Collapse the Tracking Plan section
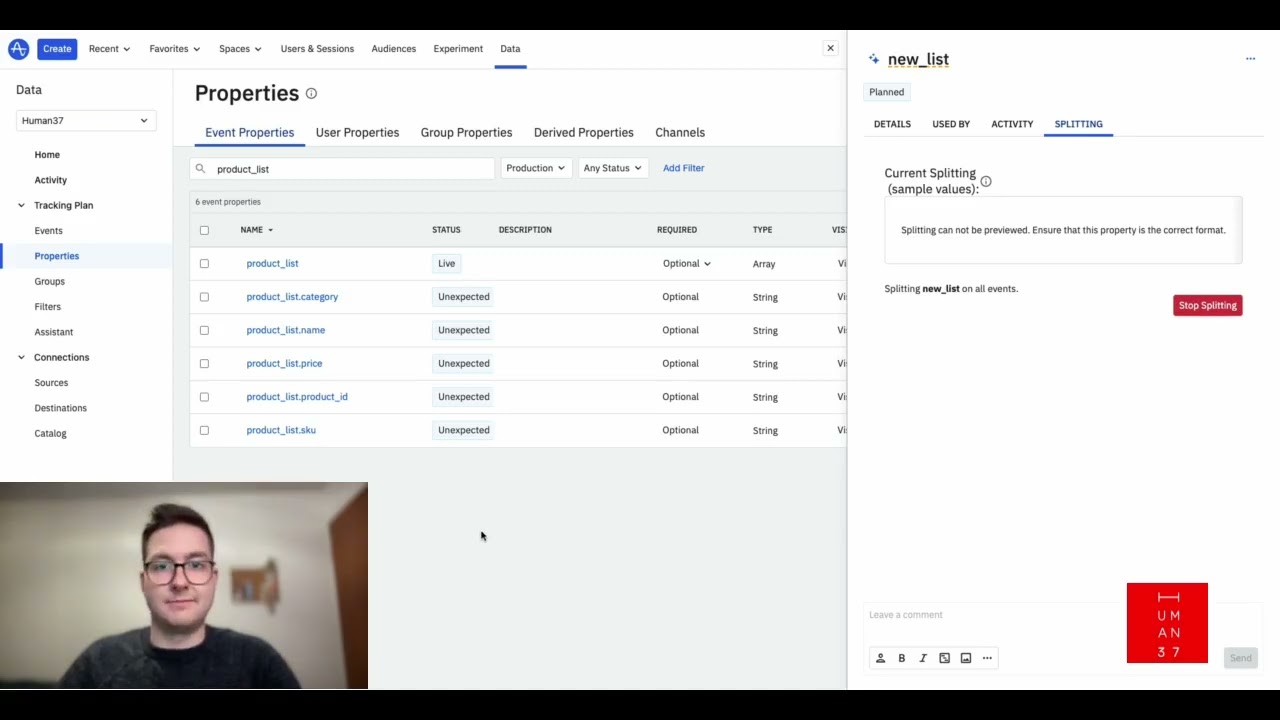The width and height of the screenshot is (1280, 720). coord(21,205)
